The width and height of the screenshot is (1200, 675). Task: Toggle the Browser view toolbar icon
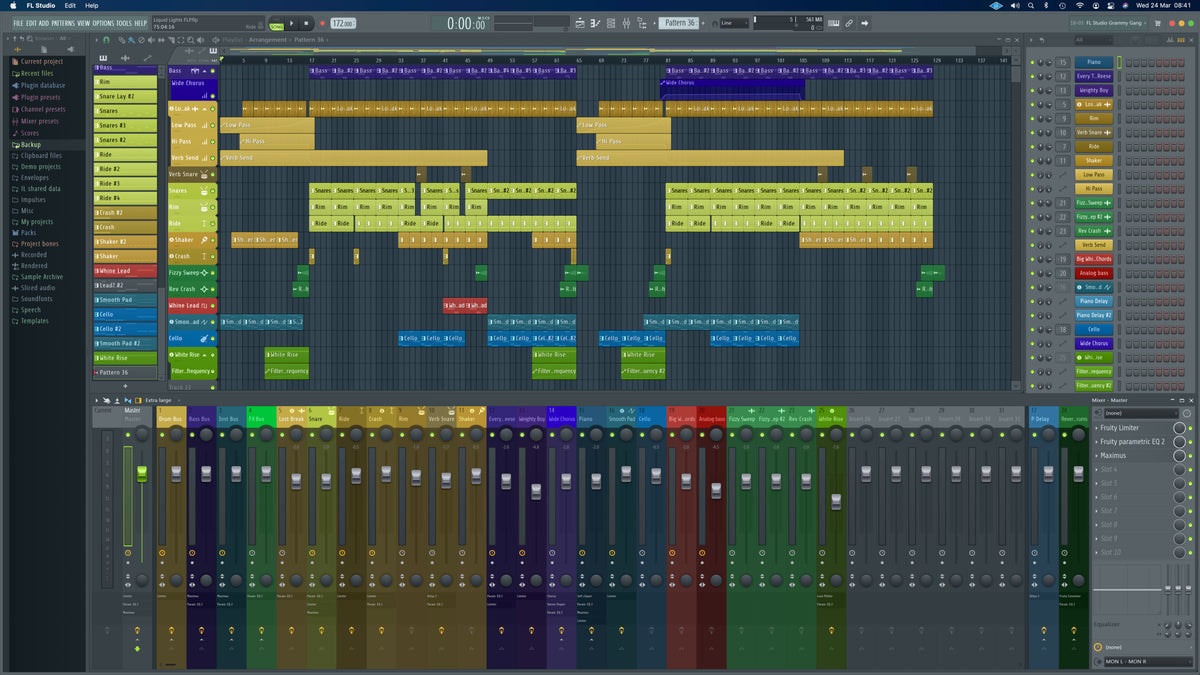point(642,22)
